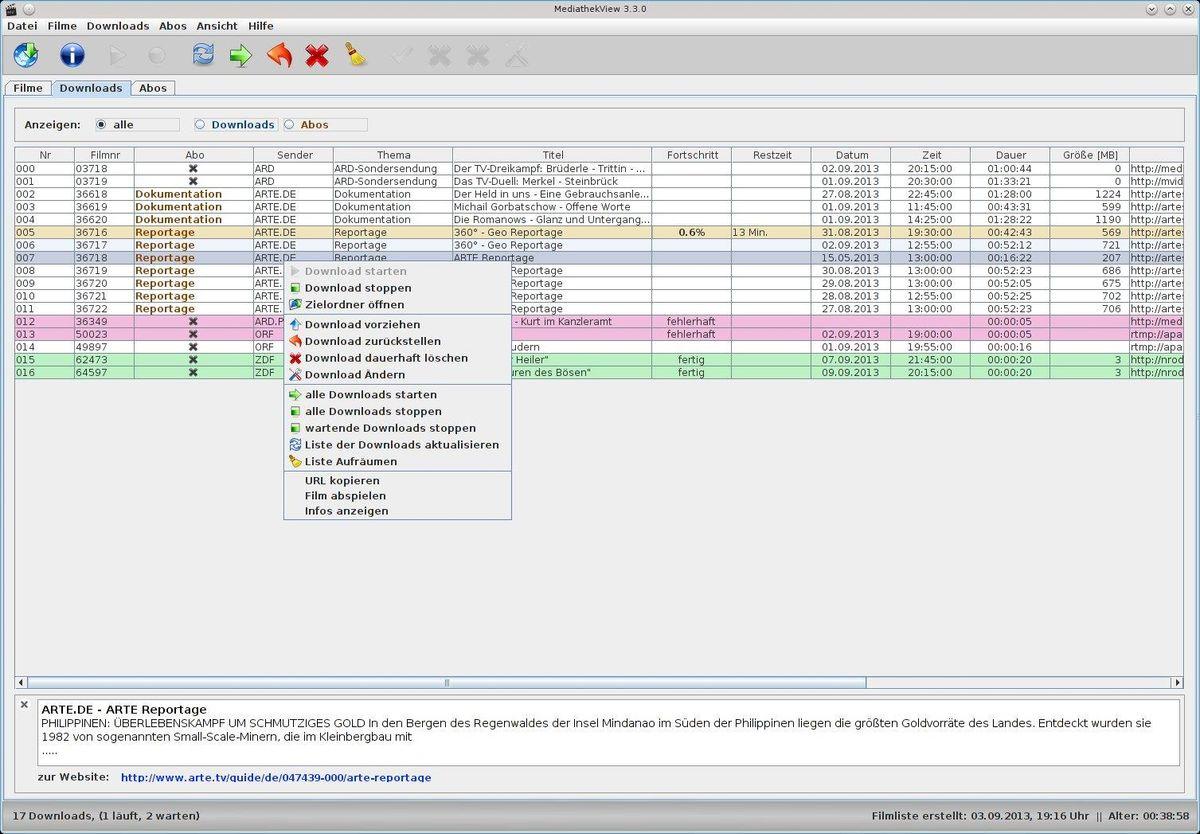Click the greyed-out tools icon in toolbar
1200x834 pixels.
(x=516, y=55)
